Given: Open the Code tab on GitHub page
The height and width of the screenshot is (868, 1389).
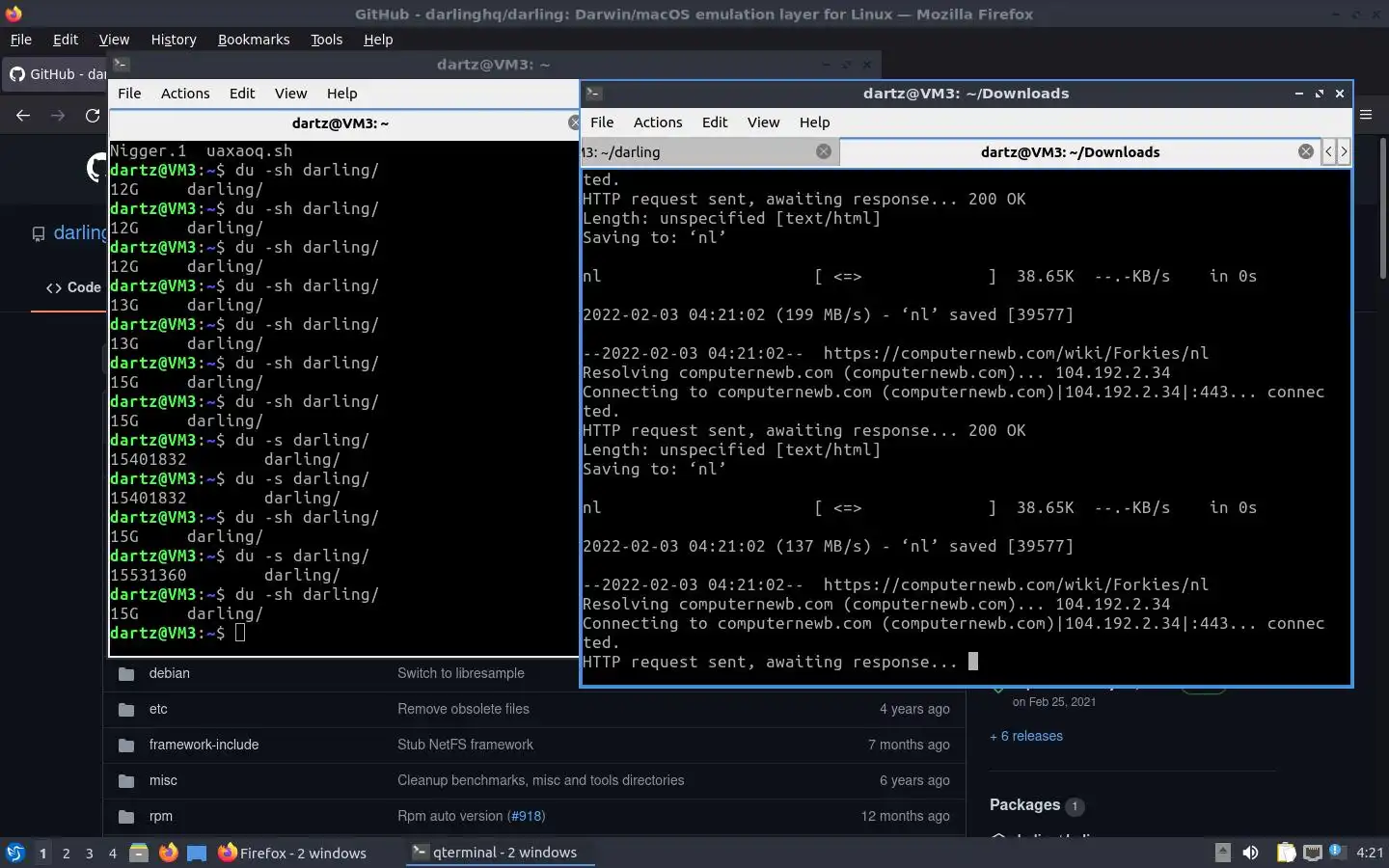Looking at the screenshot, I should [x=73, y=287].
